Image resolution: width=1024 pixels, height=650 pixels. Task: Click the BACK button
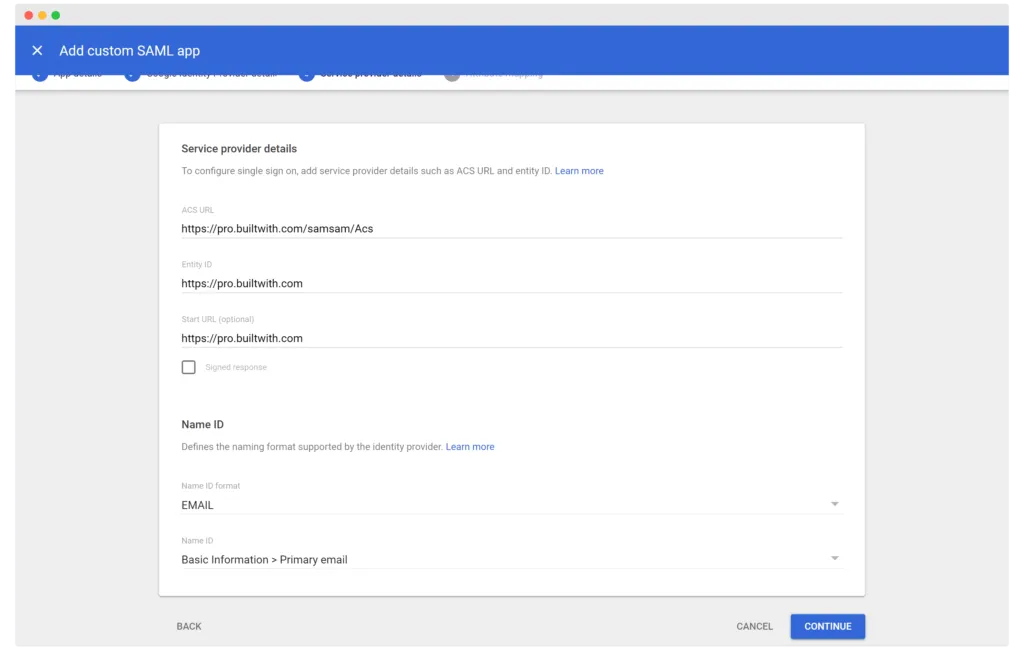tap(189, 626)
